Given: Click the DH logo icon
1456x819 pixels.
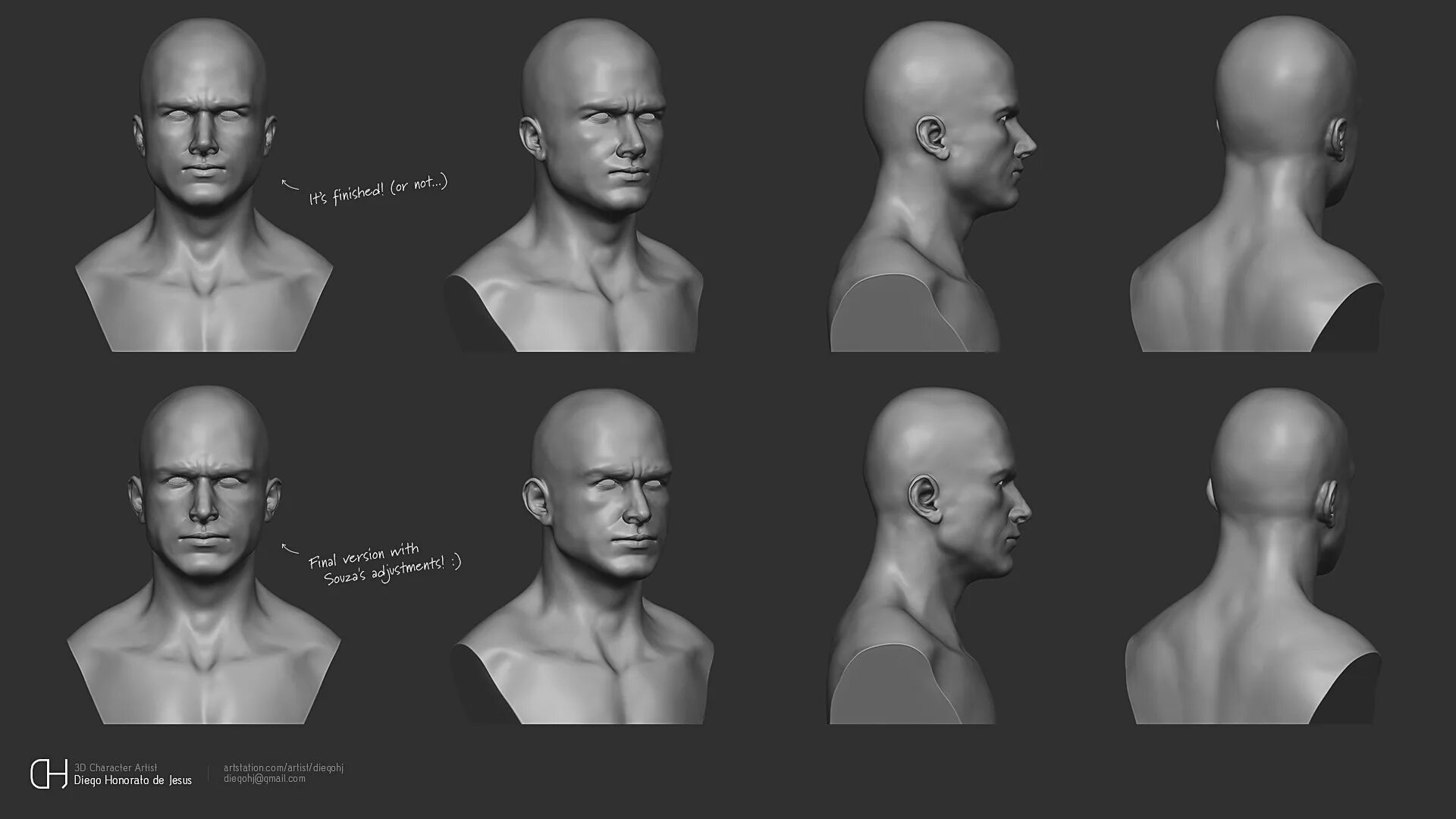Looking at the screenshot, I should (49, 773).
